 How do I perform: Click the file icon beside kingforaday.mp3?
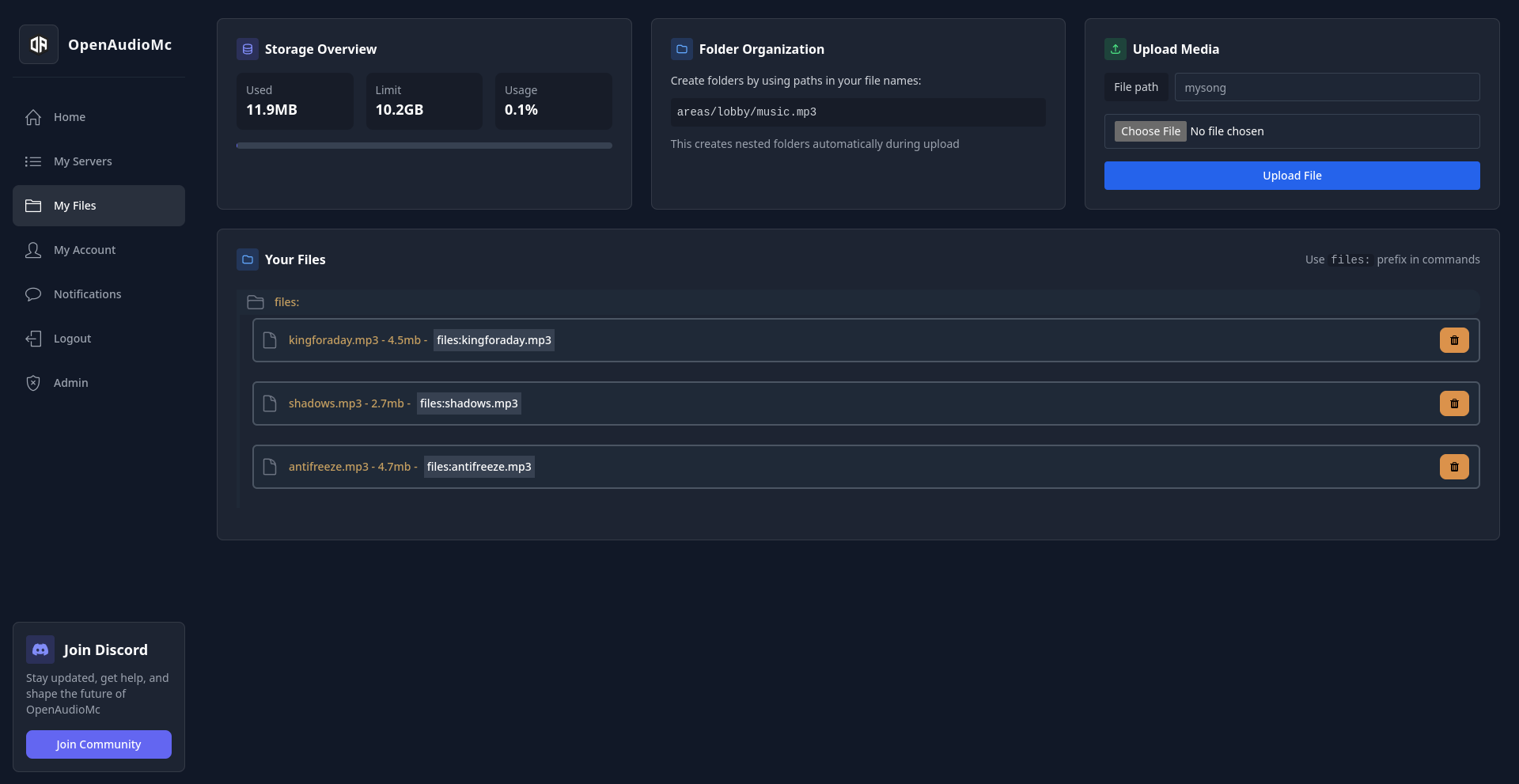click(270, 340)
